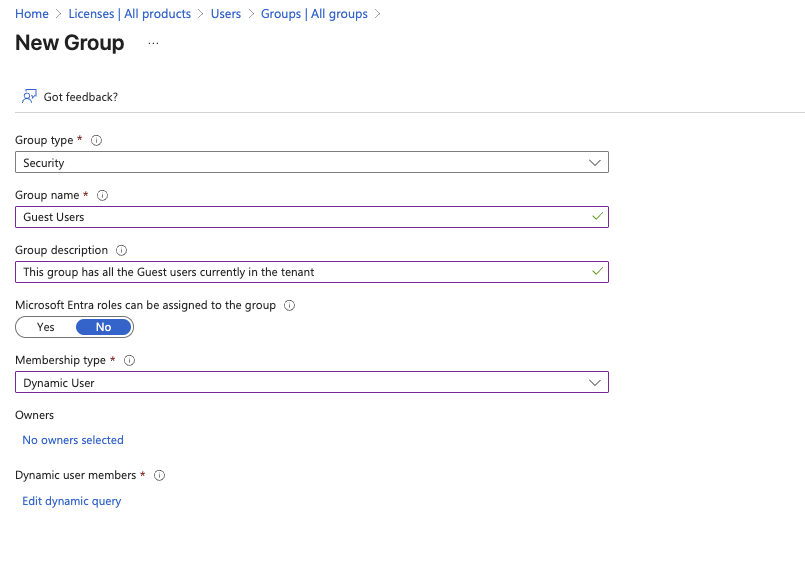Click into the Group name Guest Users field
The height and width of the screenshot is (563, 805).
312,217
